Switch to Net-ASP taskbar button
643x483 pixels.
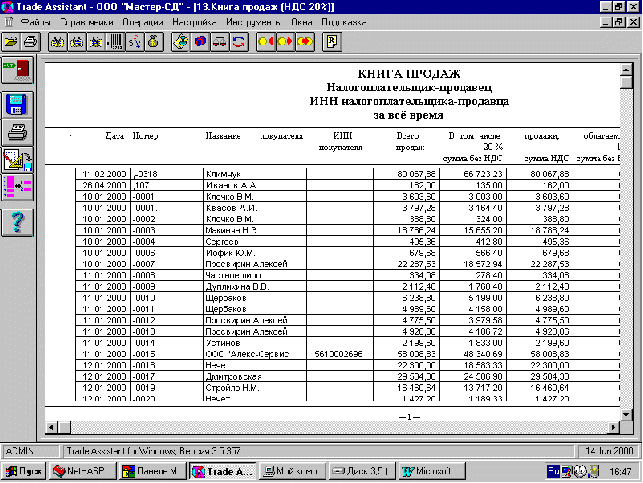(82, 471)
